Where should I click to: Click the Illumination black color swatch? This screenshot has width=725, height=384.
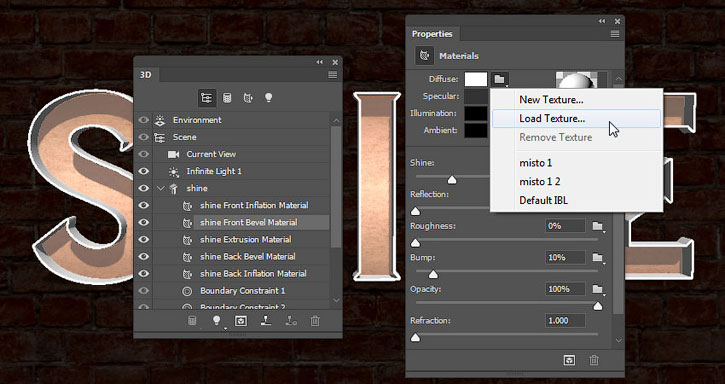pyautogui.click(x=476, y=113)
